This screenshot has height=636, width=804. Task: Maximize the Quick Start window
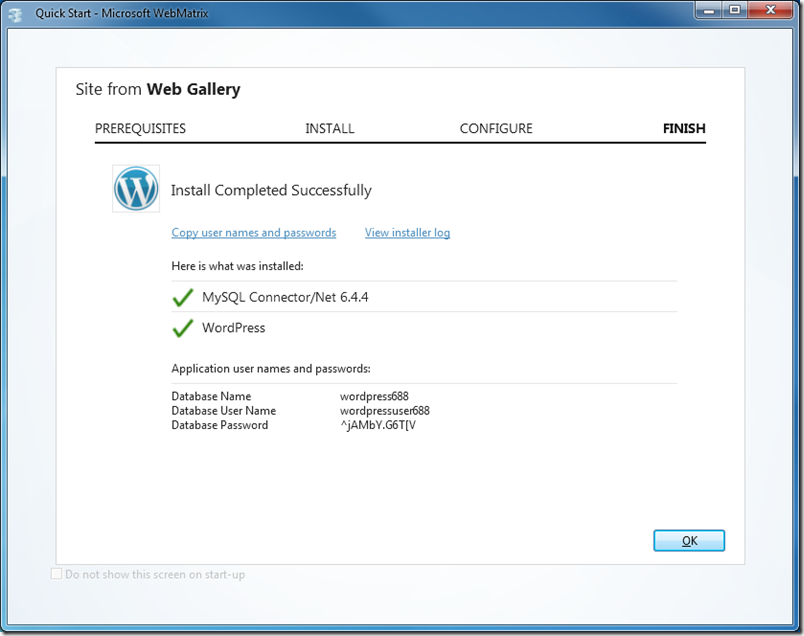[735, 10]
